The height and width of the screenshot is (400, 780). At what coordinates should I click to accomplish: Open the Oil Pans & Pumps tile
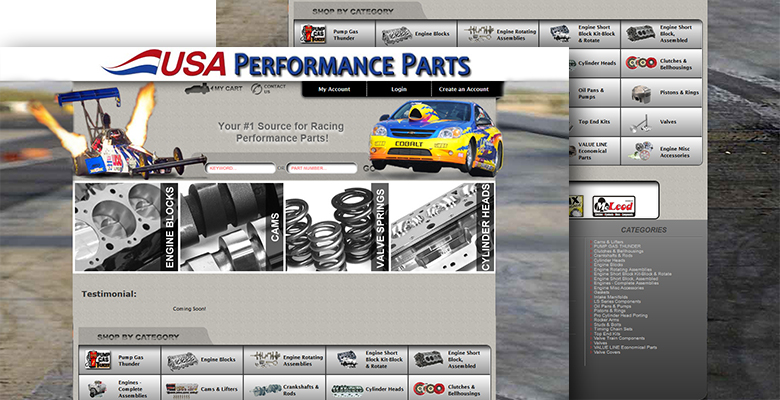pyautogui.click(x=595, y=93)
